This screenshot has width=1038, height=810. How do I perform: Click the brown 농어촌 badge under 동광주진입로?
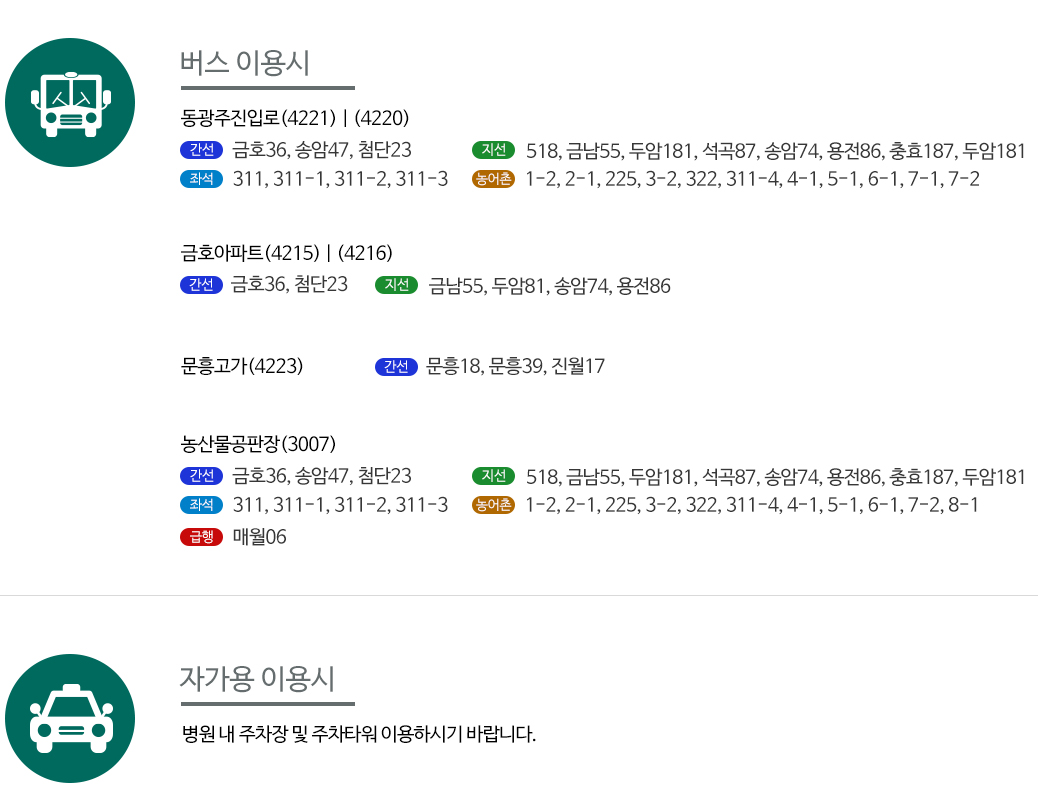click(493, 179)
